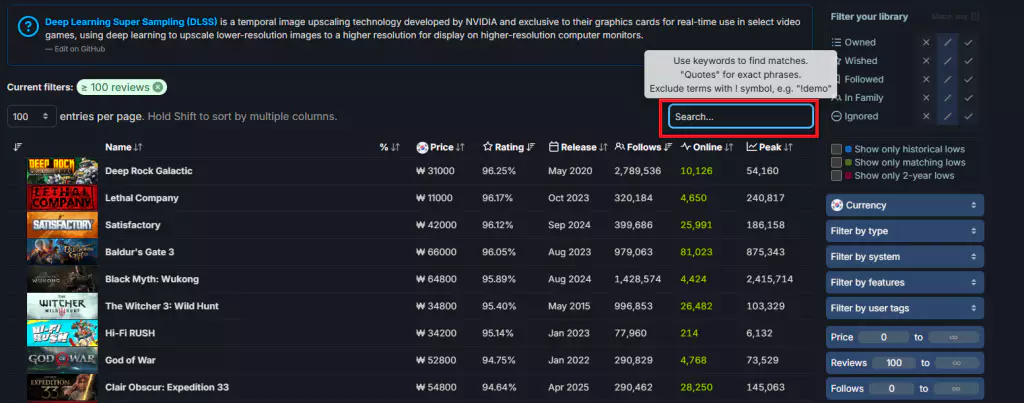Screen dimensions: 1024x403
Task: Click the include checkmark for Owned
Action: coord(968,42)
